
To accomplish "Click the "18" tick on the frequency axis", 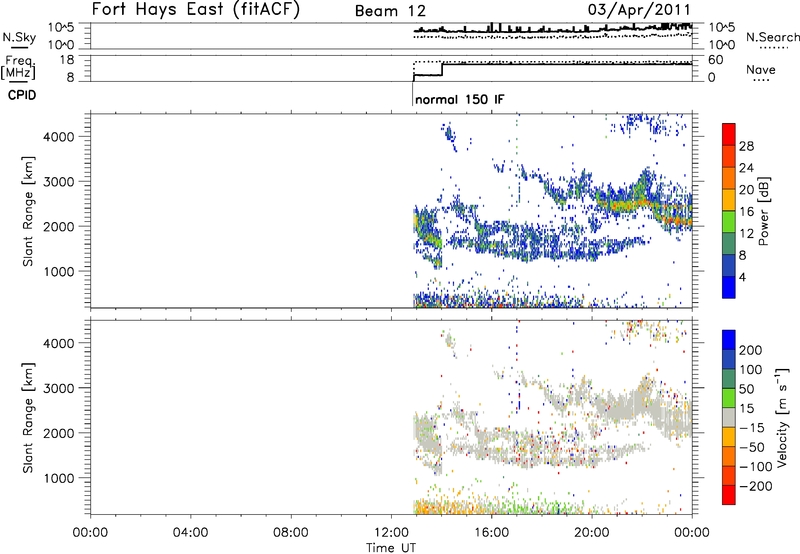I will pyautogui.click(x=67, y=60).
